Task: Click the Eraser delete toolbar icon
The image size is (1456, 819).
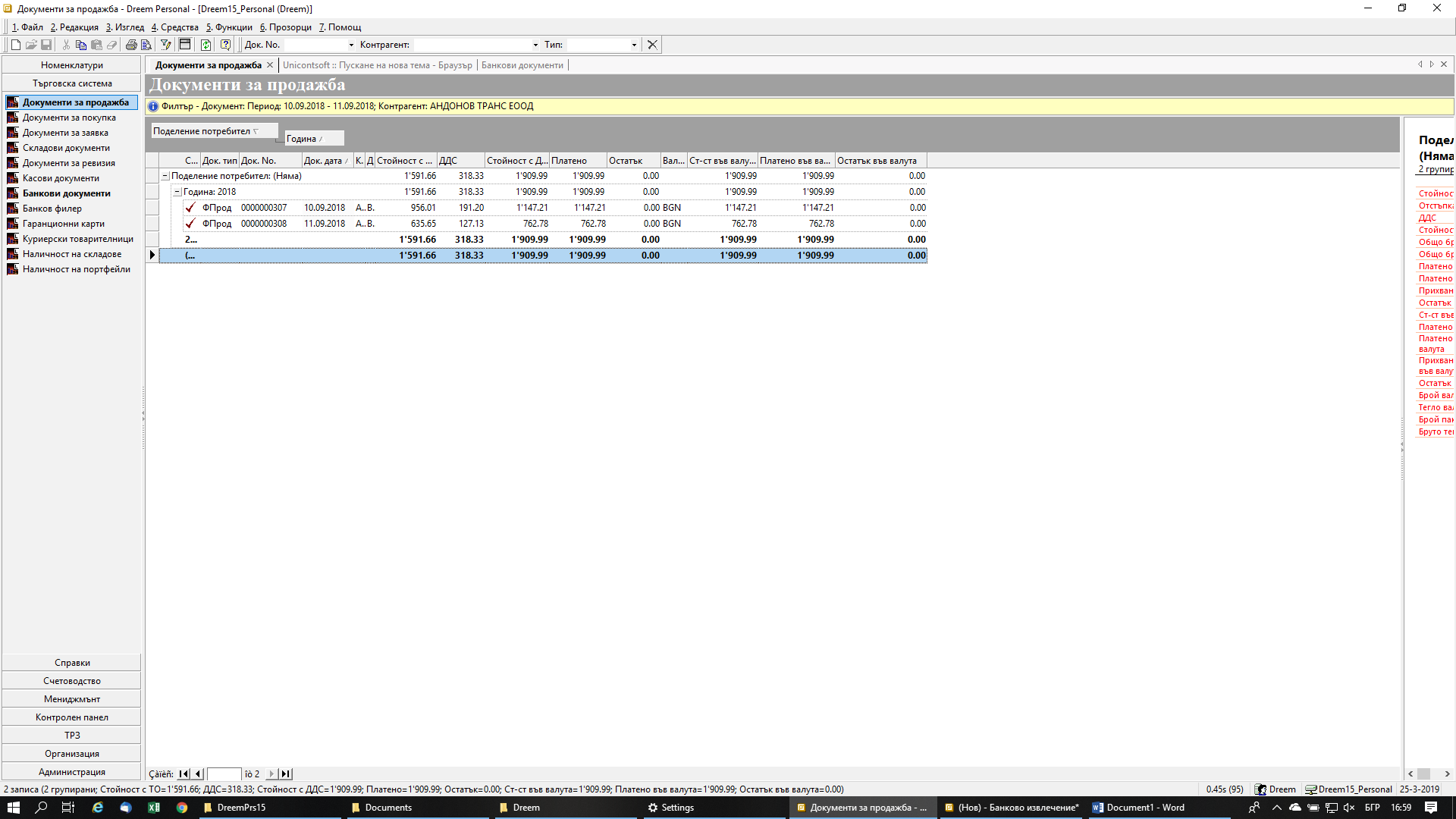Action: pos(112,45)
